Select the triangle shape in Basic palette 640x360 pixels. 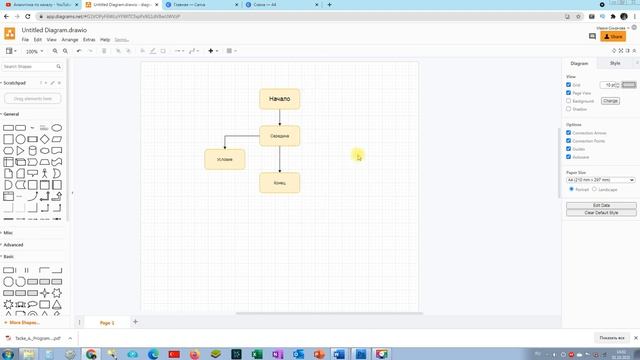(57, 304)
